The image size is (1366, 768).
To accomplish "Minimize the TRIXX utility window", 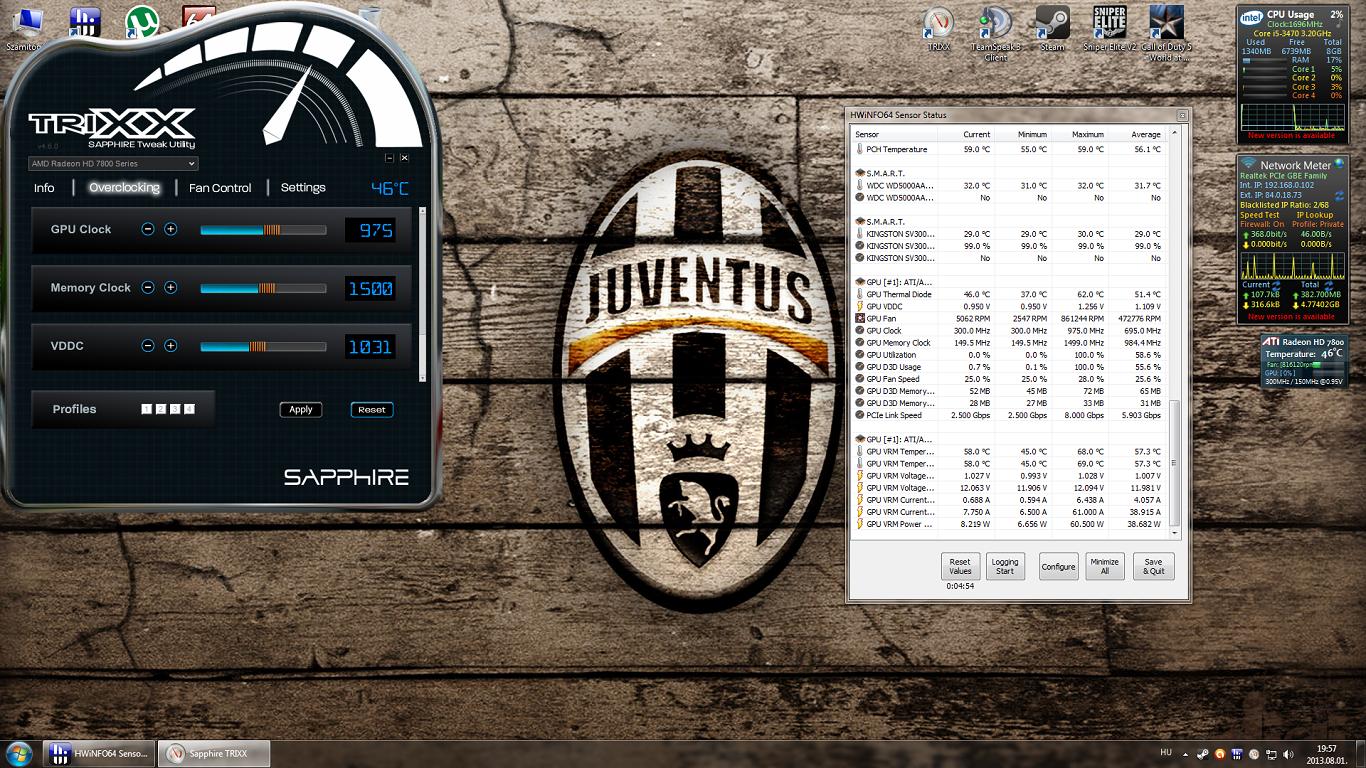I will pyautogui.click(x=390, y=158).
